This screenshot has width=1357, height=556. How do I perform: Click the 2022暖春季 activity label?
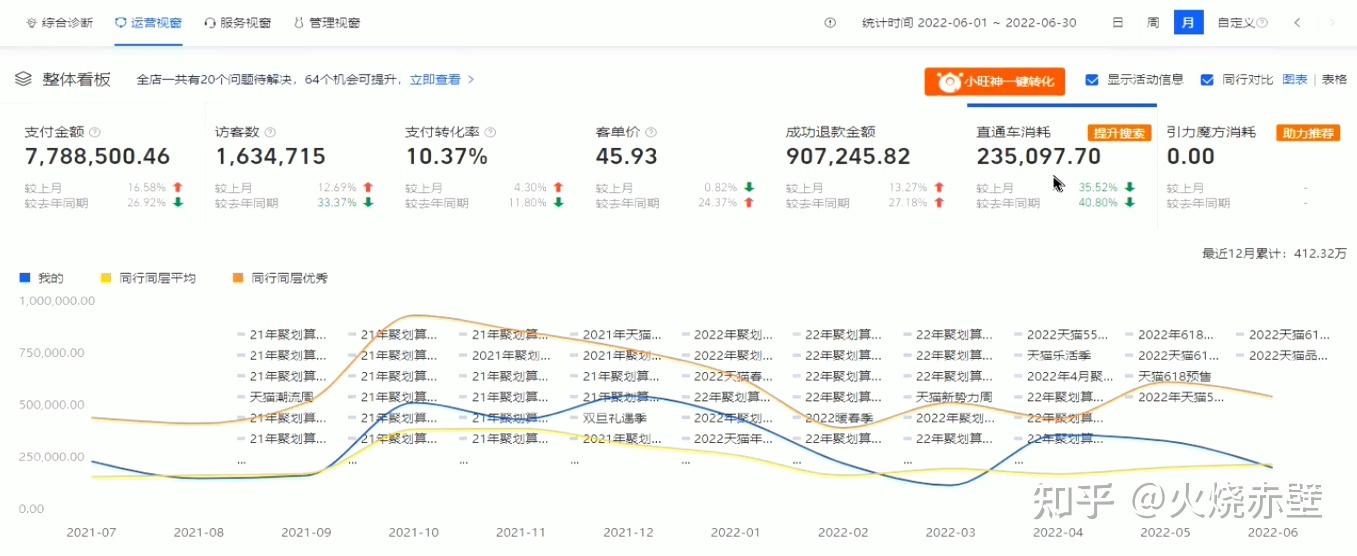pos(840,418)
